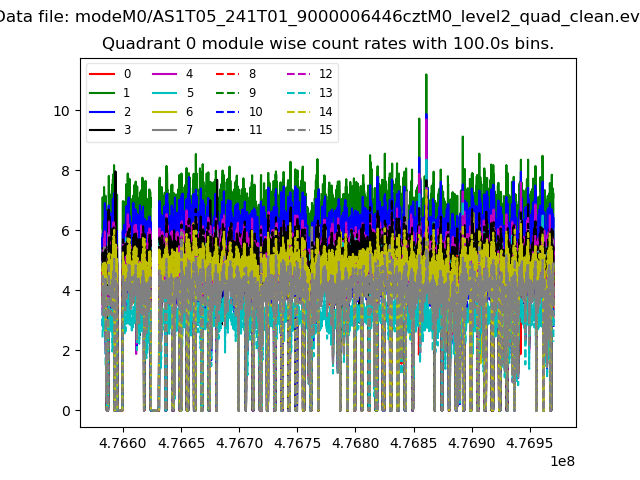Image resolution: width=640 pixels, height=480 pixels.
Task: Click y-axis tick label 0
Action: 66,411
